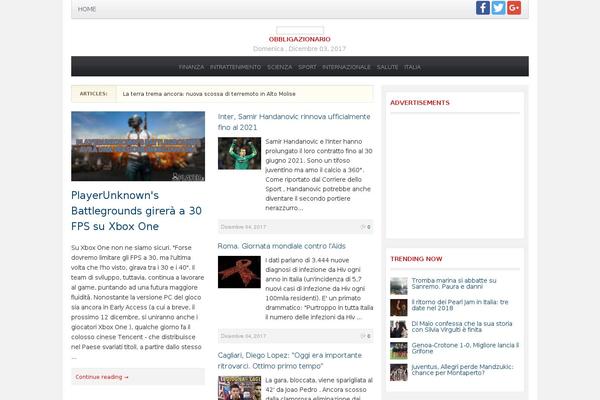This screenshot has height=400, width=600.
Task: Open Inter, Samir Handanovic rinnova headline
Action: 294,122
